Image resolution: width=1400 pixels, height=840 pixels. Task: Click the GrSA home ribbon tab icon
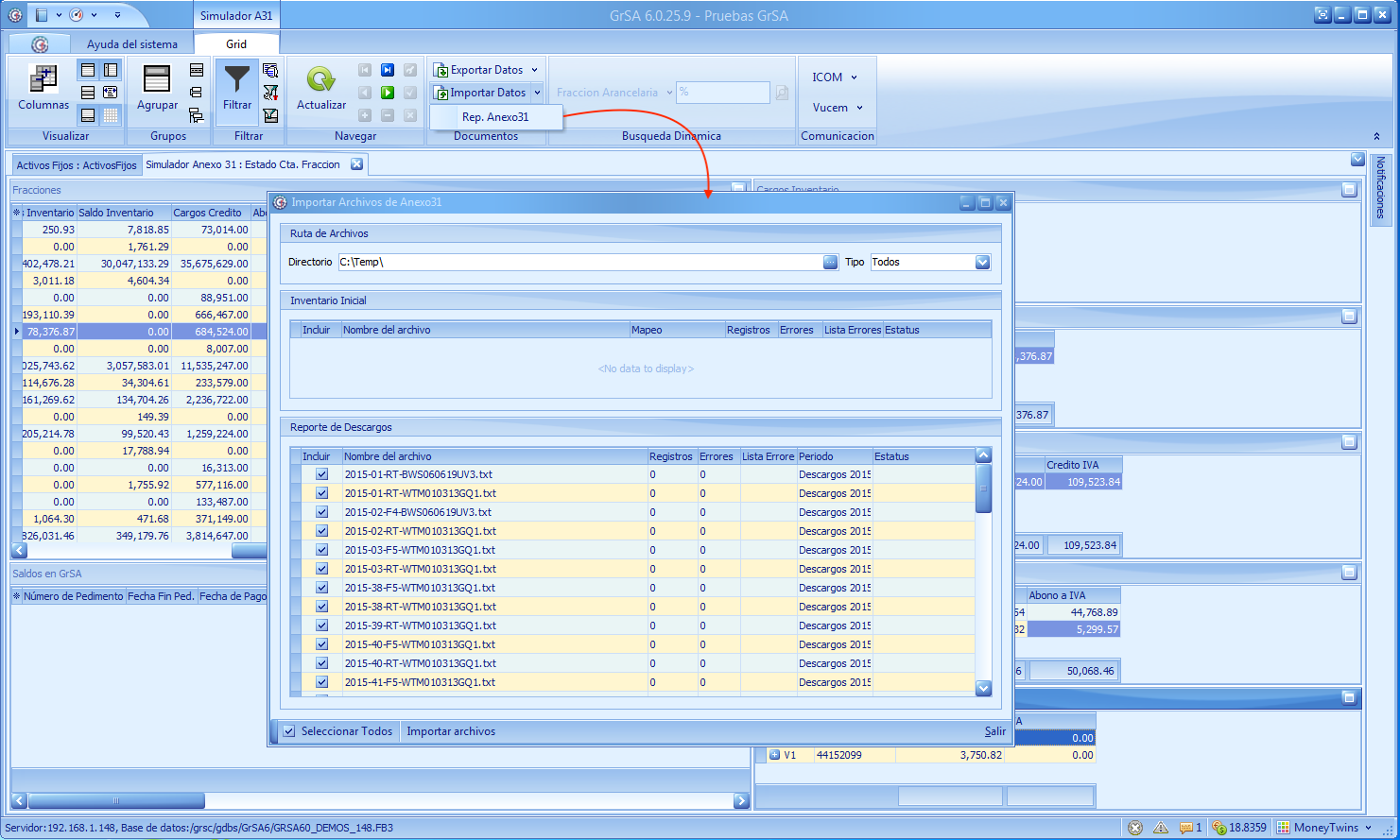coord(39,44)
